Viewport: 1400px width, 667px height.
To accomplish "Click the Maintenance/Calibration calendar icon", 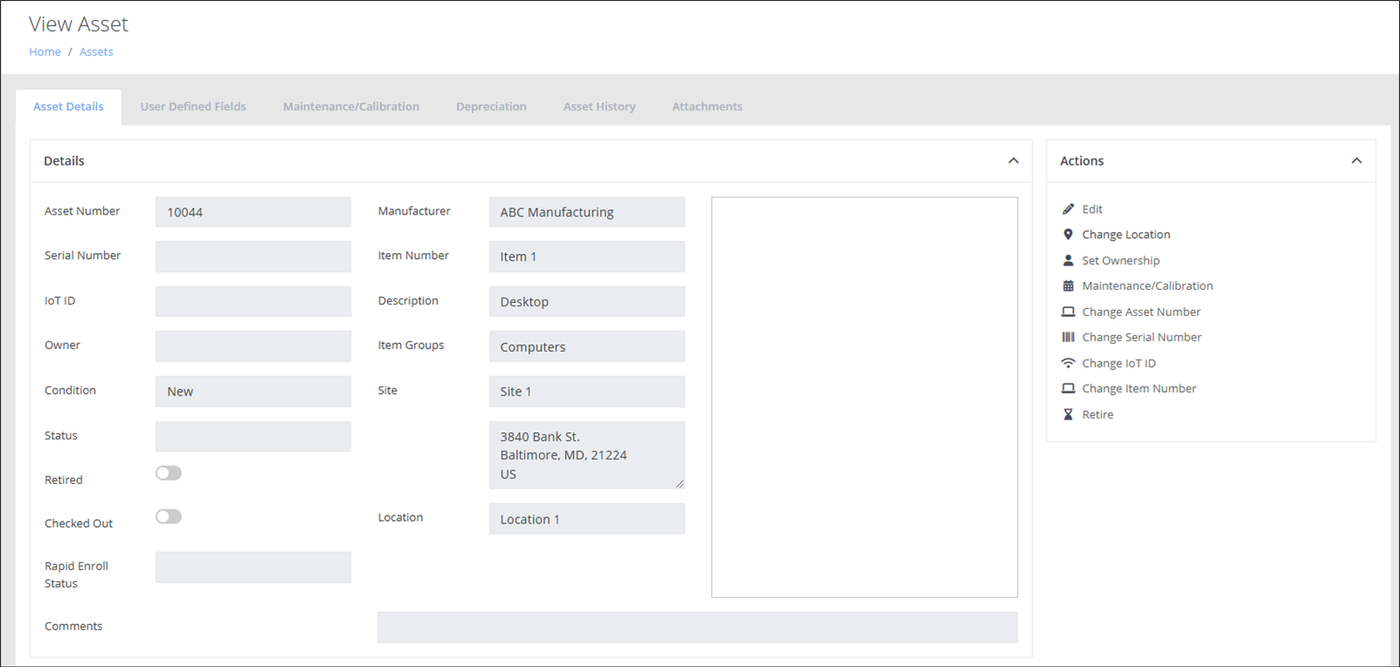I will pyautogui.click(x=1068, y=286).
